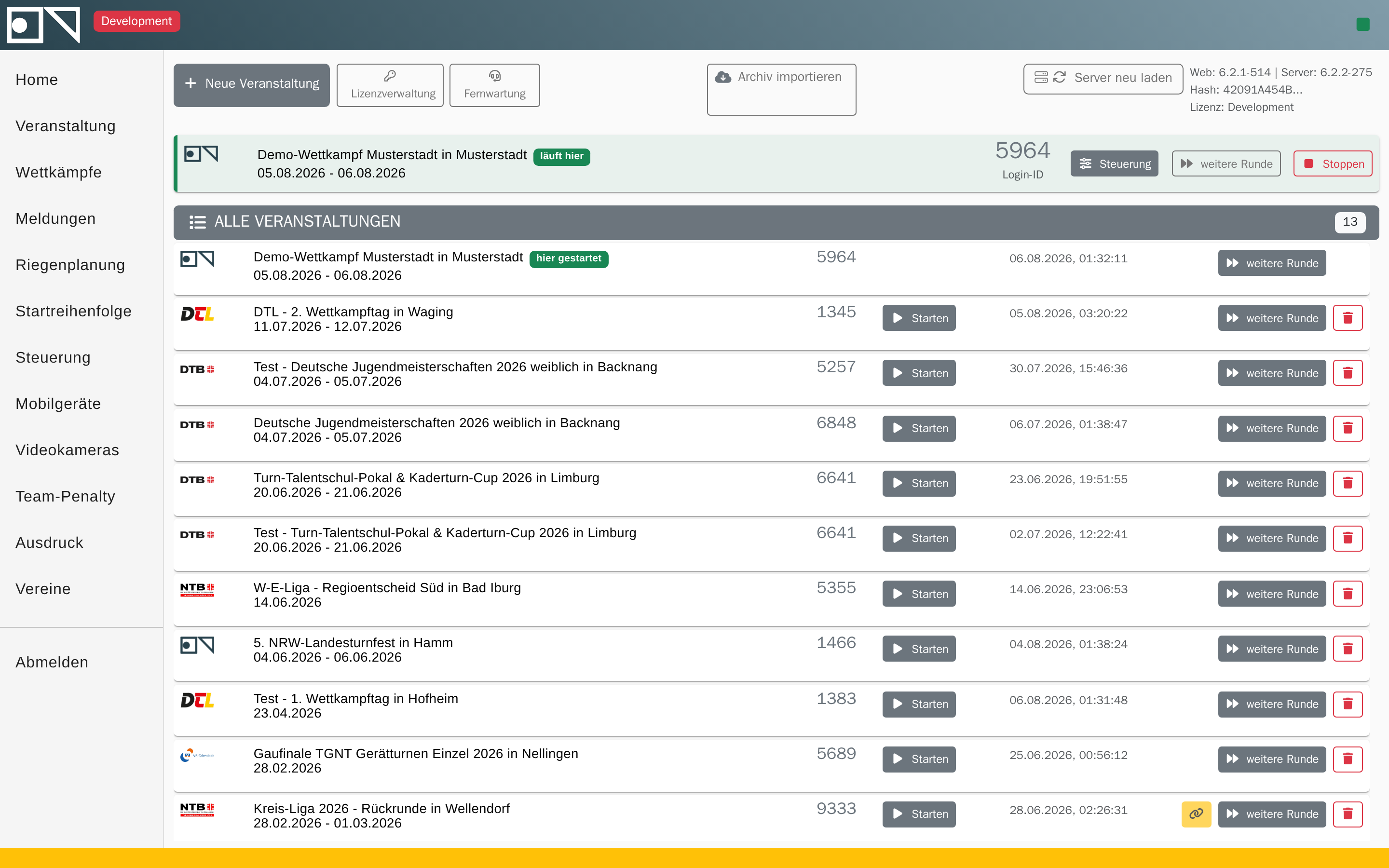This screenshot has width=1389, height=868.
Task: Delete the Turn-Talentschul-Pokal event from 23.06.2026
Action: pyautogui.click(x=1347, y=483)
